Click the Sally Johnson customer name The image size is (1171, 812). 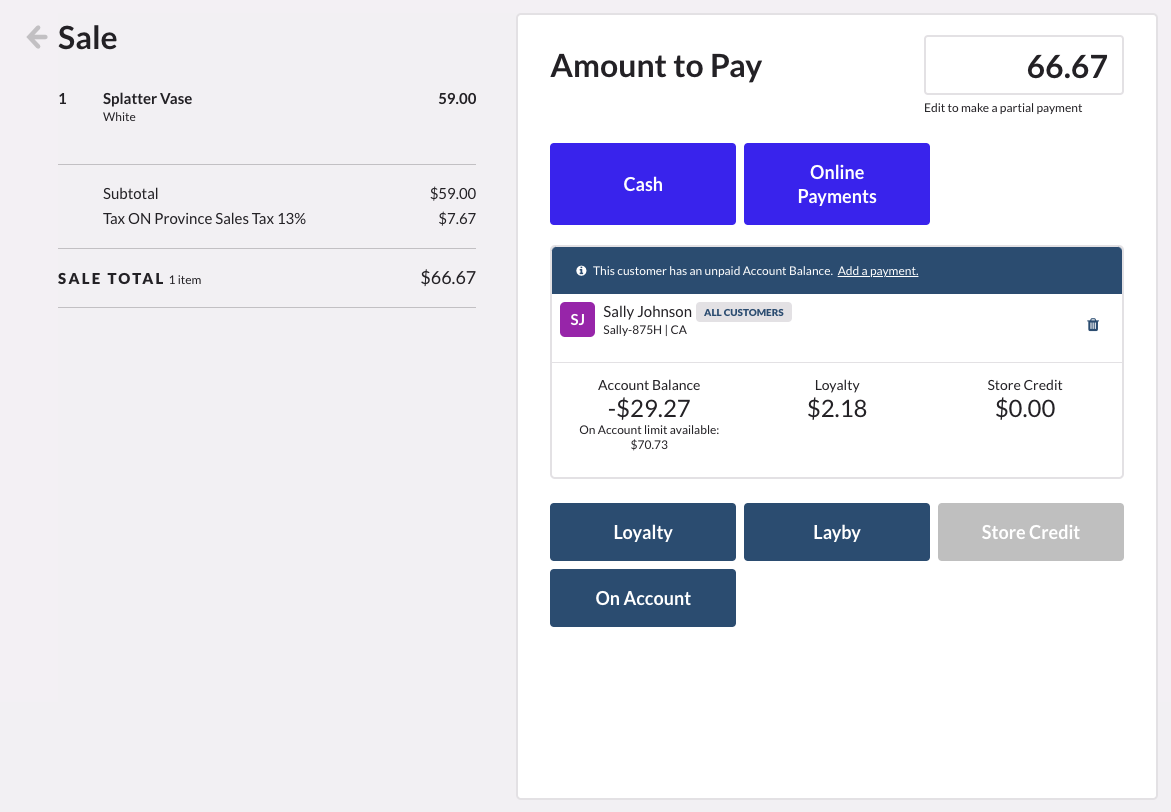(x=647, y=312)
